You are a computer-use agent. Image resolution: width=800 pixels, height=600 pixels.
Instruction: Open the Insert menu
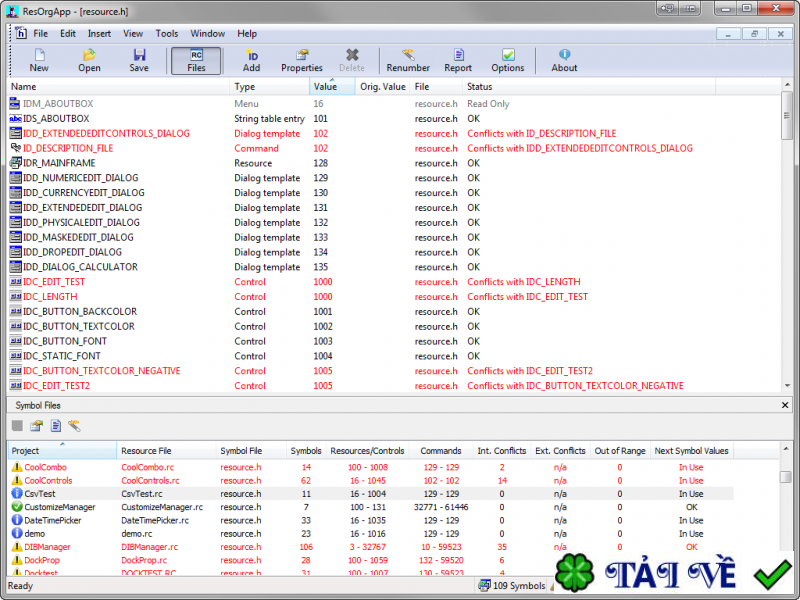point(99,33)
